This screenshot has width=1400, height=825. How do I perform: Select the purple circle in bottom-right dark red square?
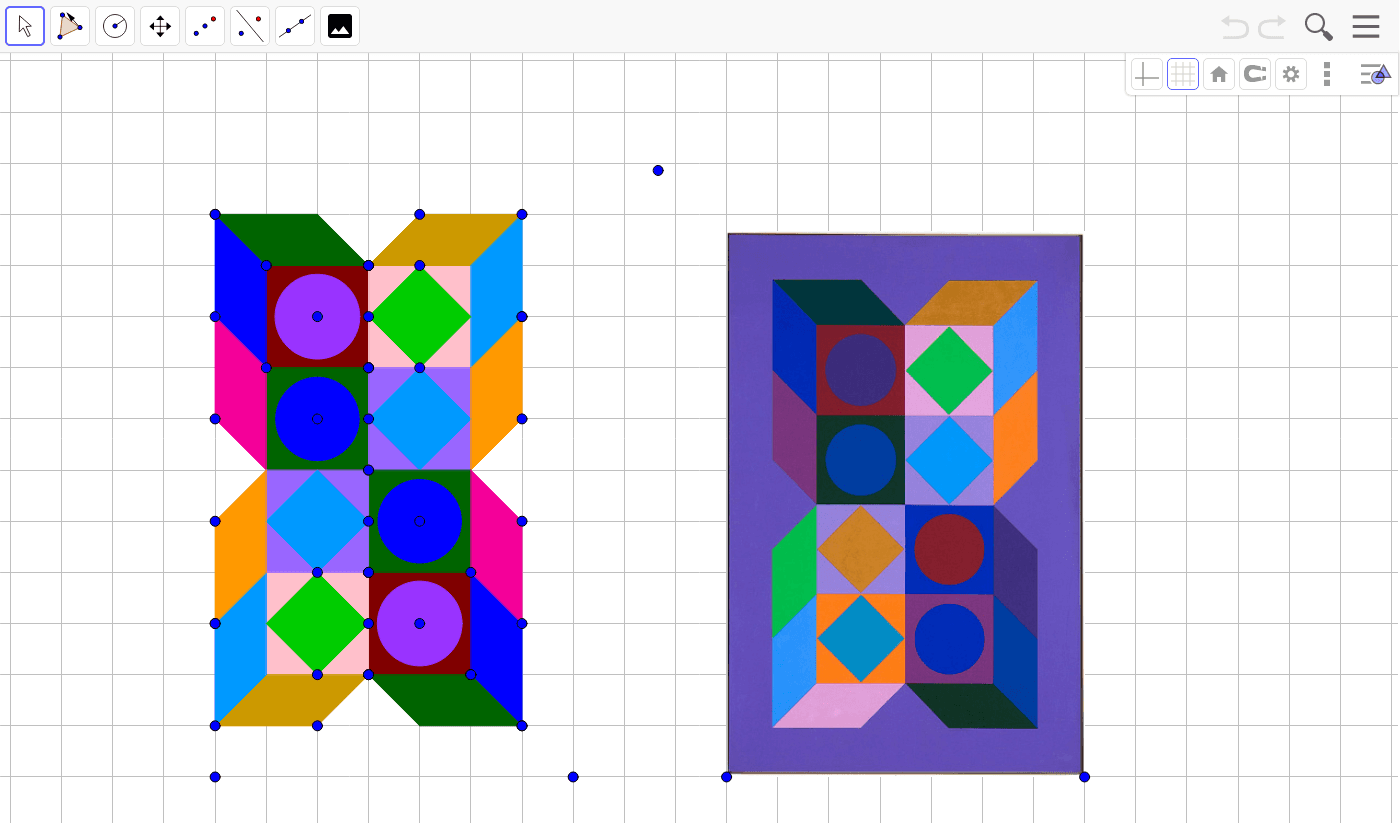pyautogui.click(x=420, y=624)
